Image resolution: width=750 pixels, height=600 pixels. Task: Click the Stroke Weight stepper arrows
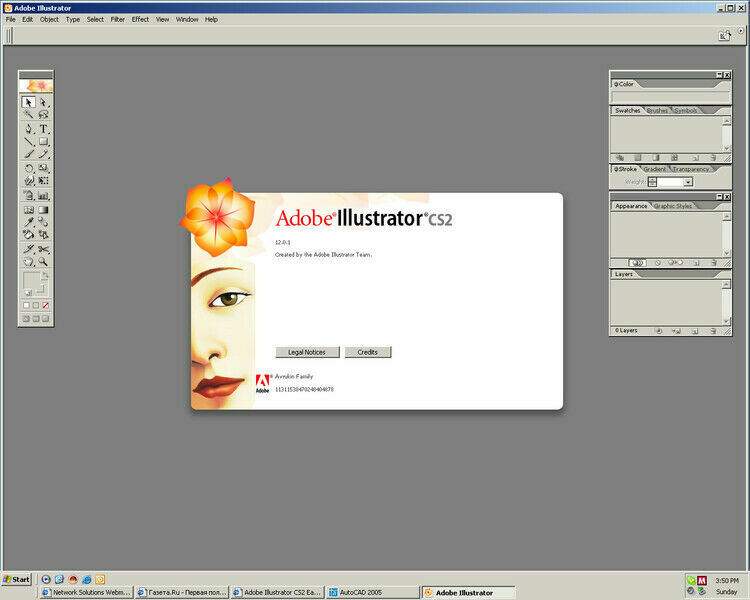click(652, 182)
